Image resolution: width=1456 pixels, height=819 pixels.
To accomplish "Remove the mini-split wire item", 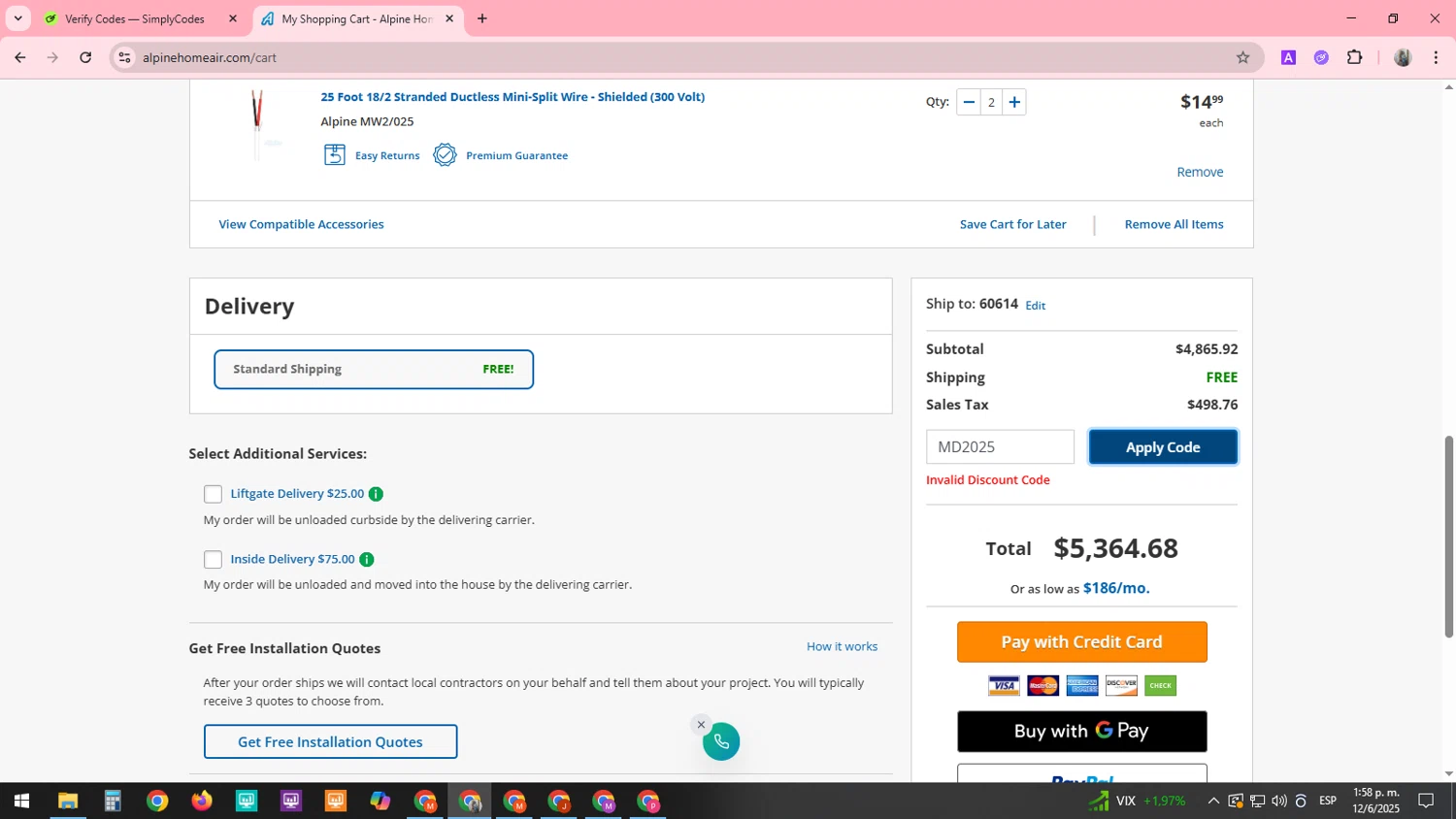I will 1200,172.
